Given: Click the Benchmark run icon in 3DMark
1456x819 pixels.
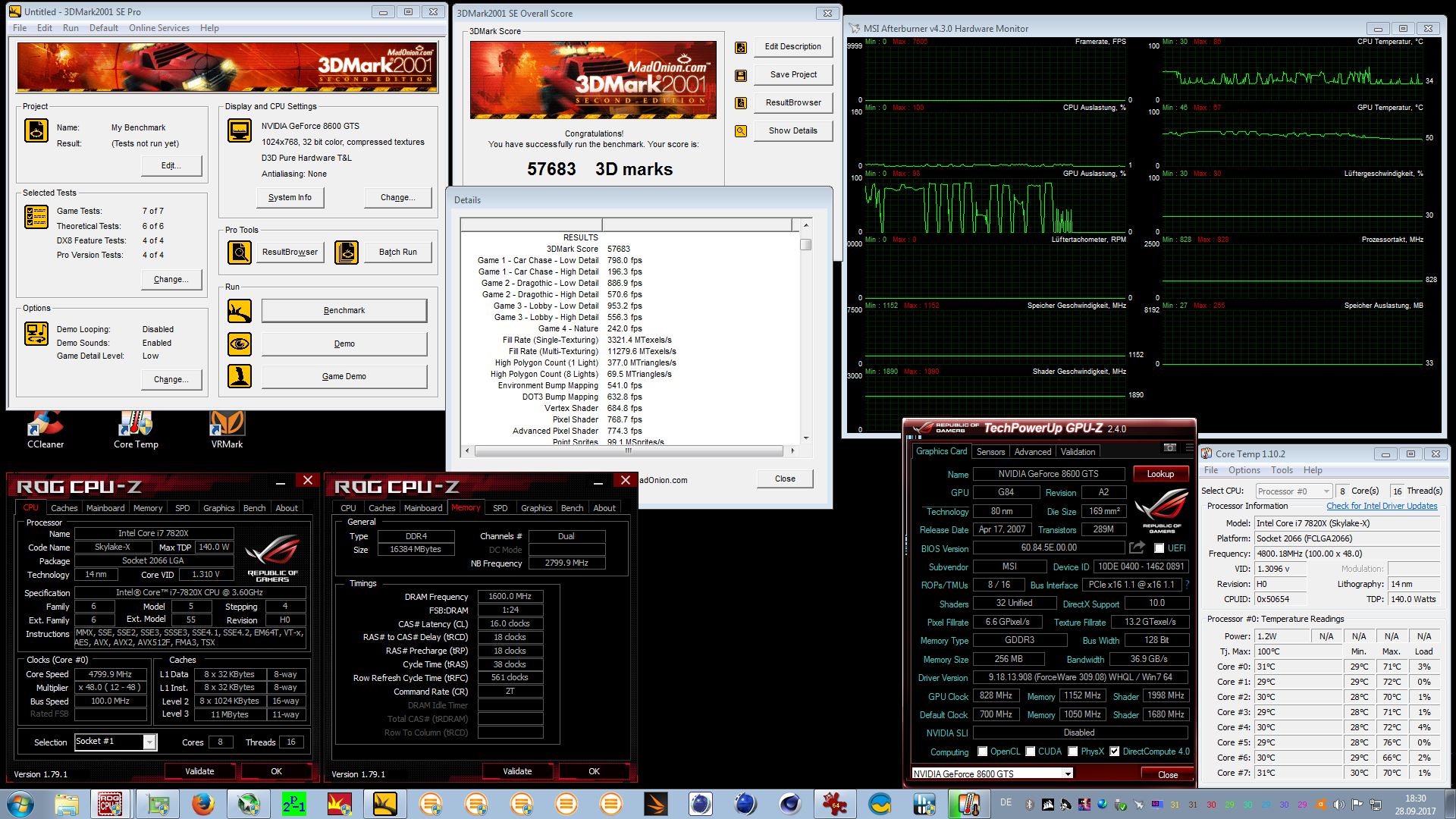Looking at the screenshot, I should (x=240, y=311).
